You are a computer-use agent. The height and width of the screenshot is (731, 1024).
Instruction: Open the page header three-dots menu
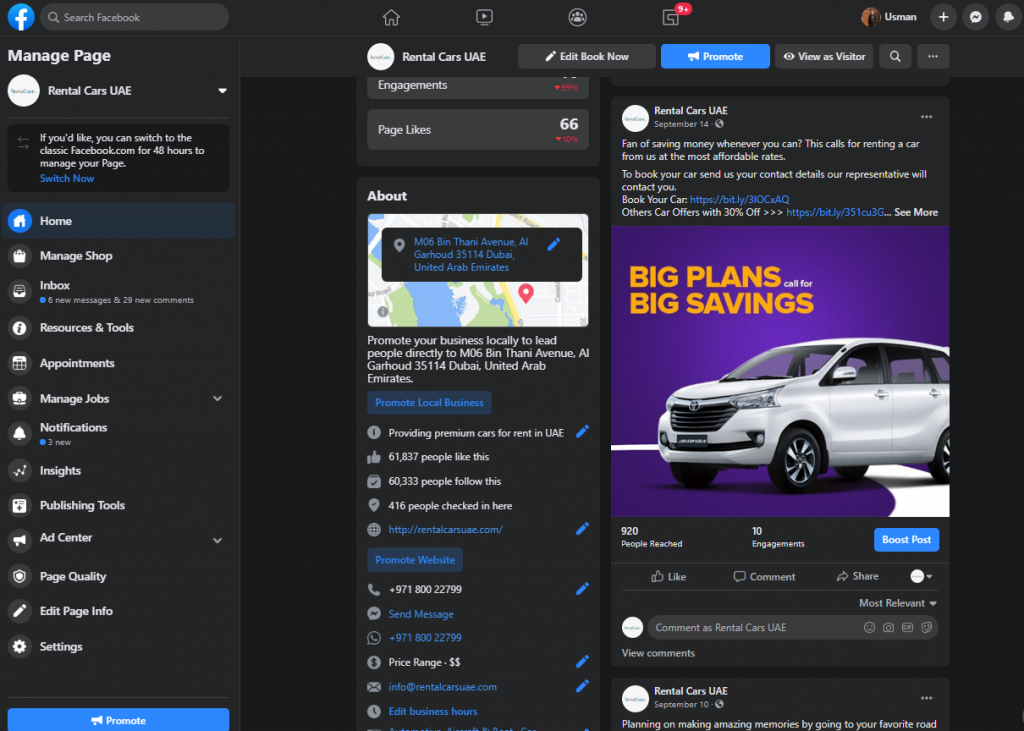pyautogui.click(x=933, y=56)
